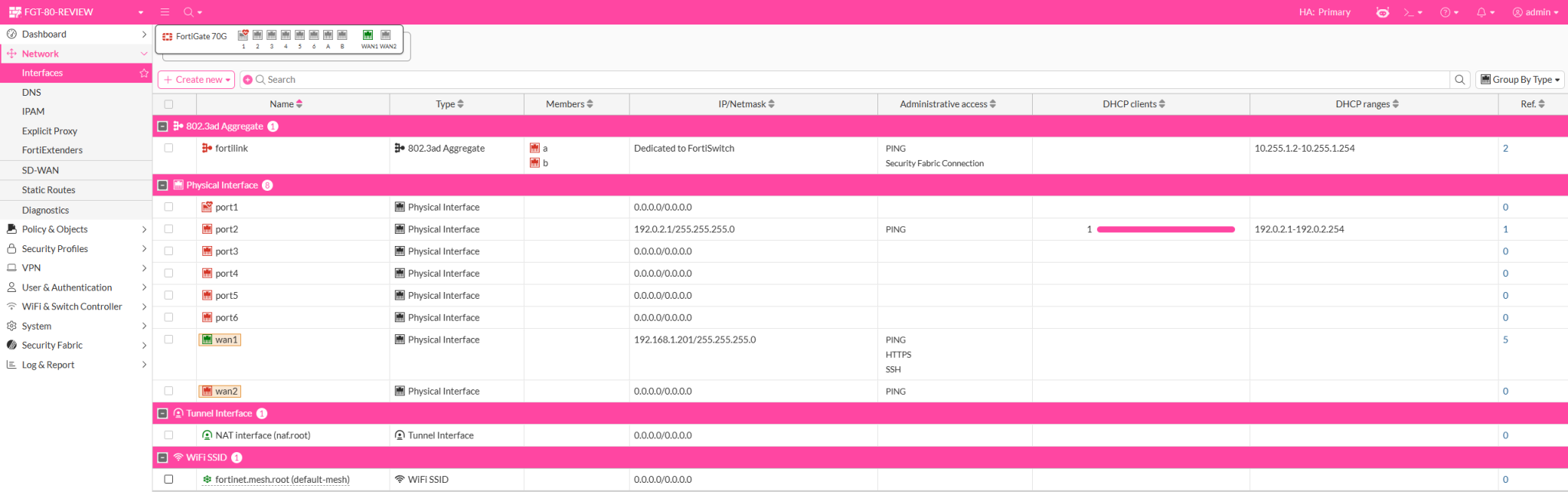Click the fortinet.mesh.root WiFi icon
The height and width of the screenshot is (492, 1568).
tap(207, 479)
